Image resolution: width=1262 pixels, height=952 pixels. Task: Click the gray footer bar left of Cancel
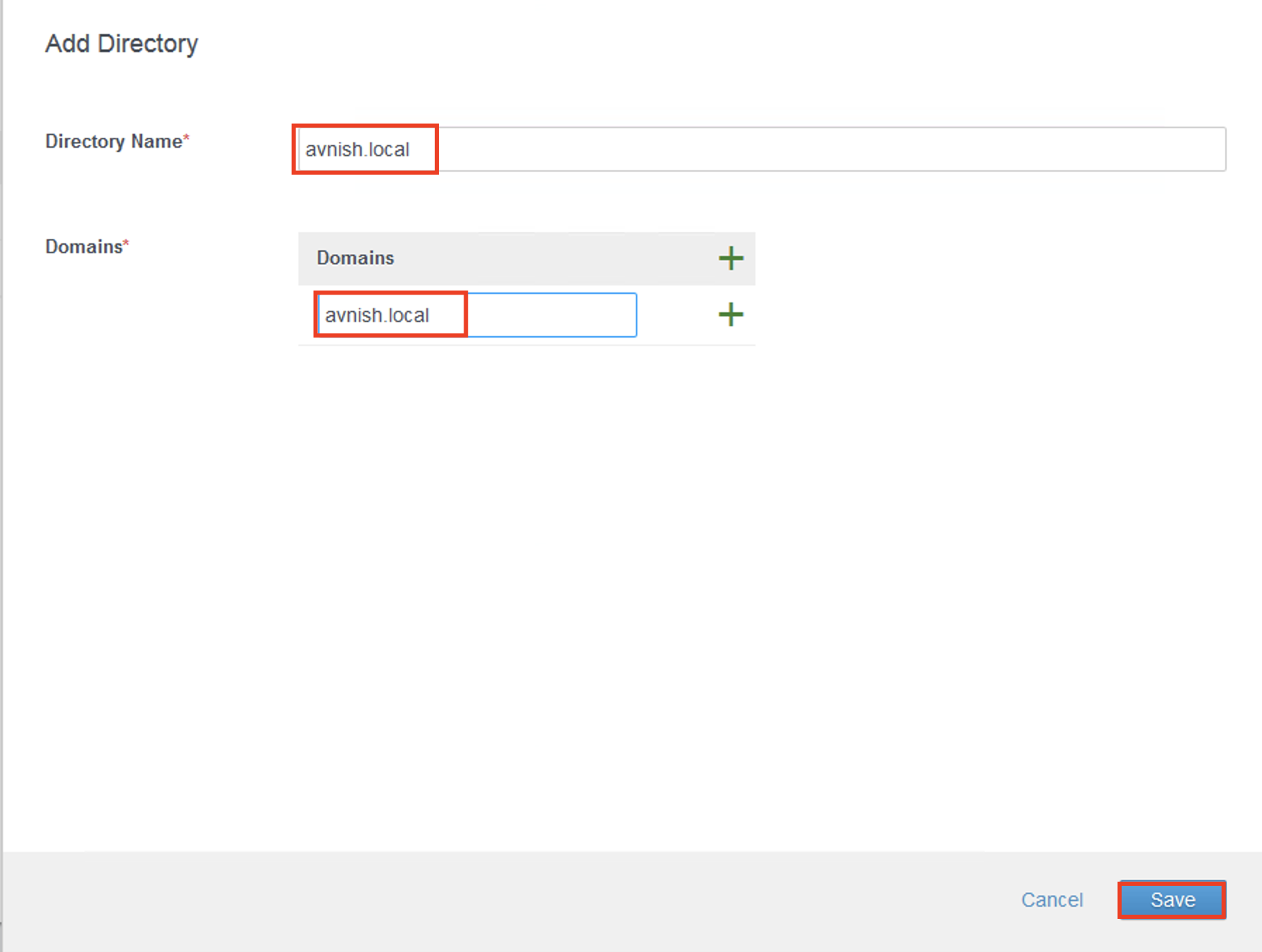coord(492,900)
